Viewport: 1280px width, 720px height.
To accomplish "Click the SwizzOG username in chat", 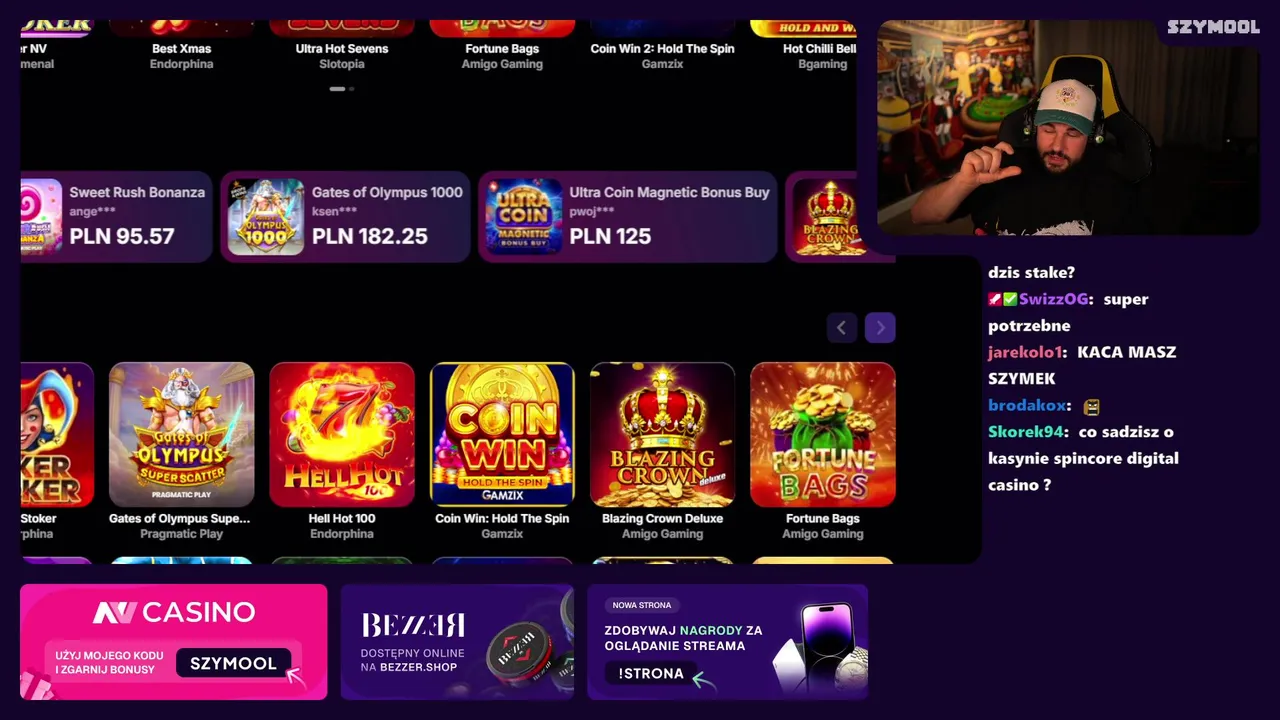I will tap(1053, 299).
